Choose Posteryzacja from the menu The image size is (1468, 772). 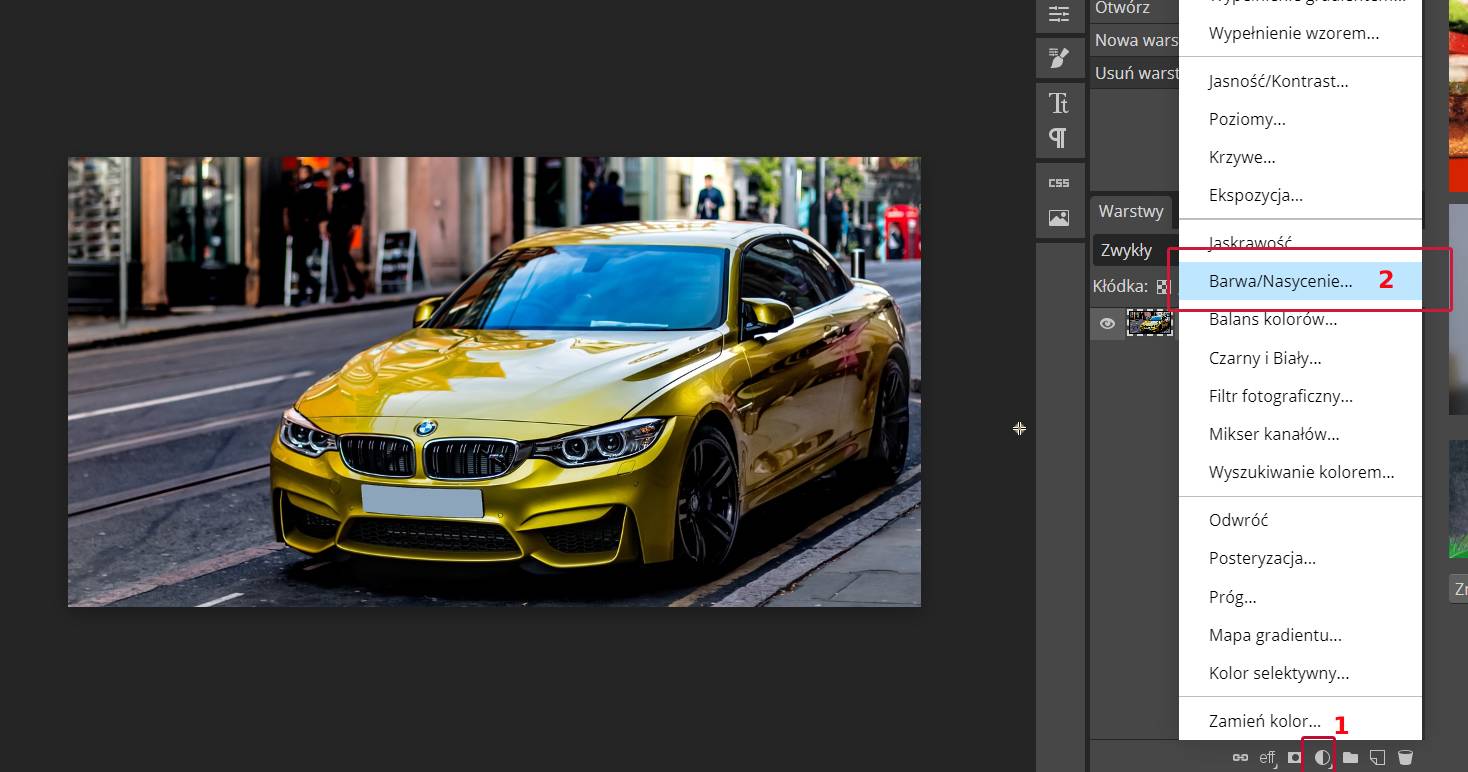click(x=1300, y=558)
